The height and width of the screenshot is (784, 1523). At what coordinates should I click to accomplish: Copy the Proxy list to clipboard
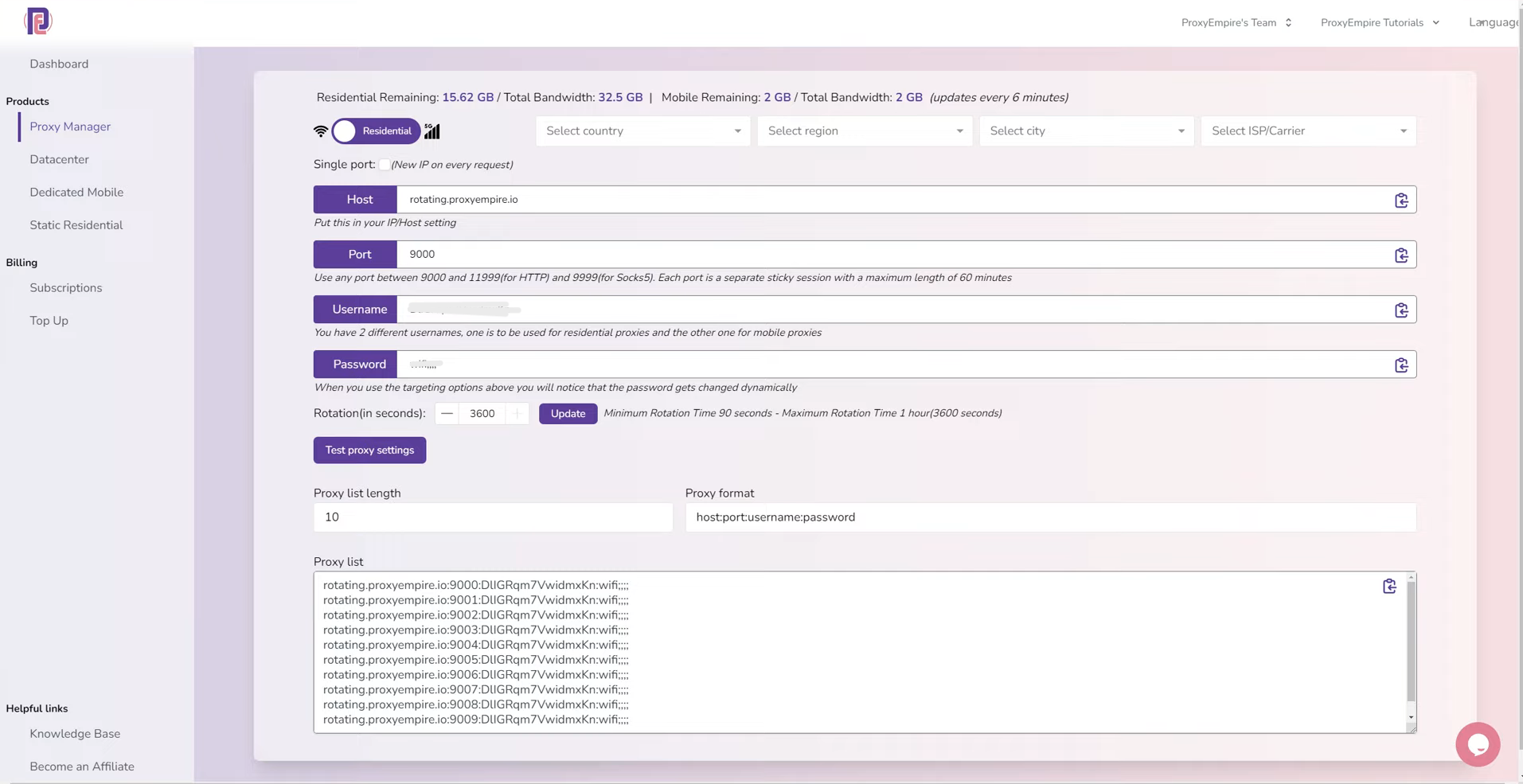pyautogui.click(x=1389, y=586)
